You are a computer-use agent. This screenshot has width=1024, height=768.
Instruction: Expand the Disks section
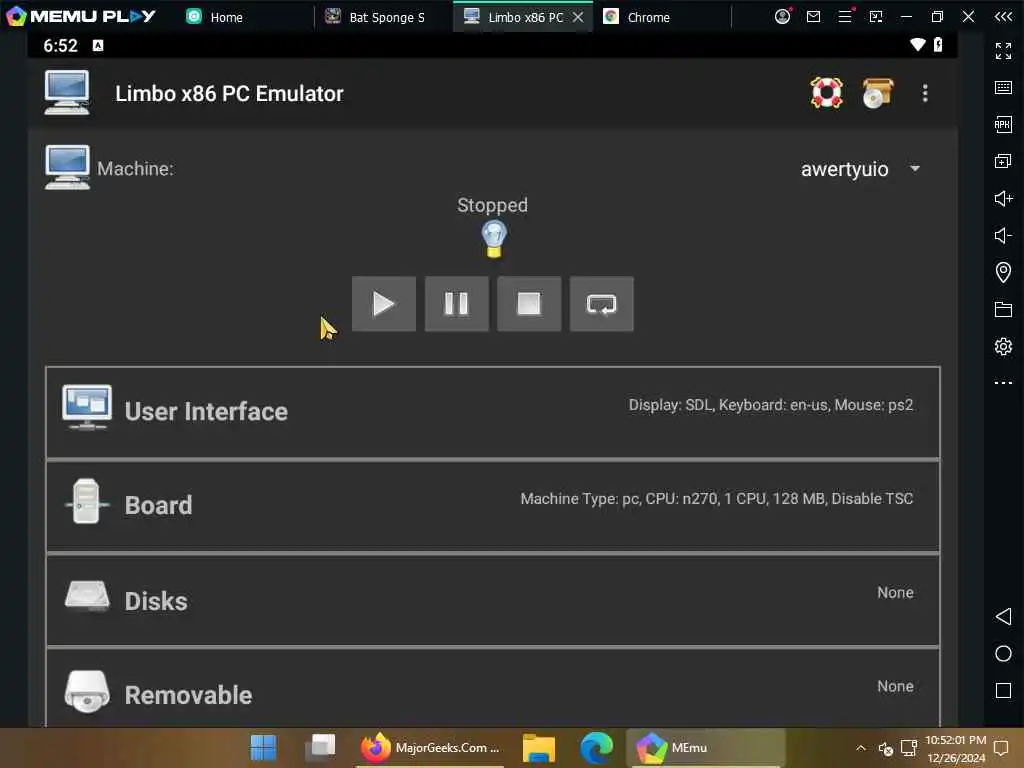[493, 600]
